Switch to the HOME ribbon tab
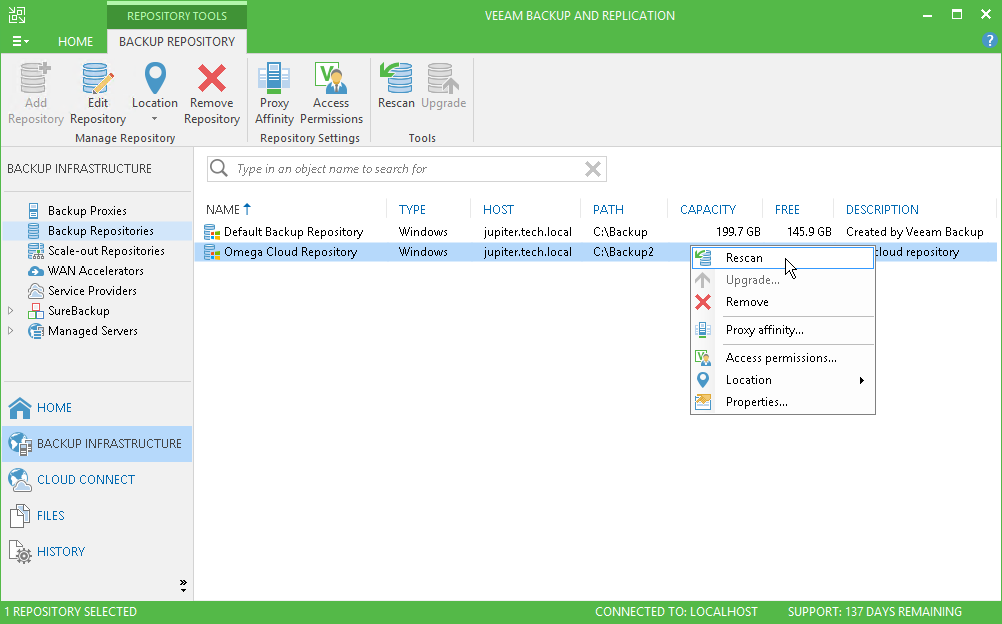This screenshot has height=624, width=1002. 75,42
